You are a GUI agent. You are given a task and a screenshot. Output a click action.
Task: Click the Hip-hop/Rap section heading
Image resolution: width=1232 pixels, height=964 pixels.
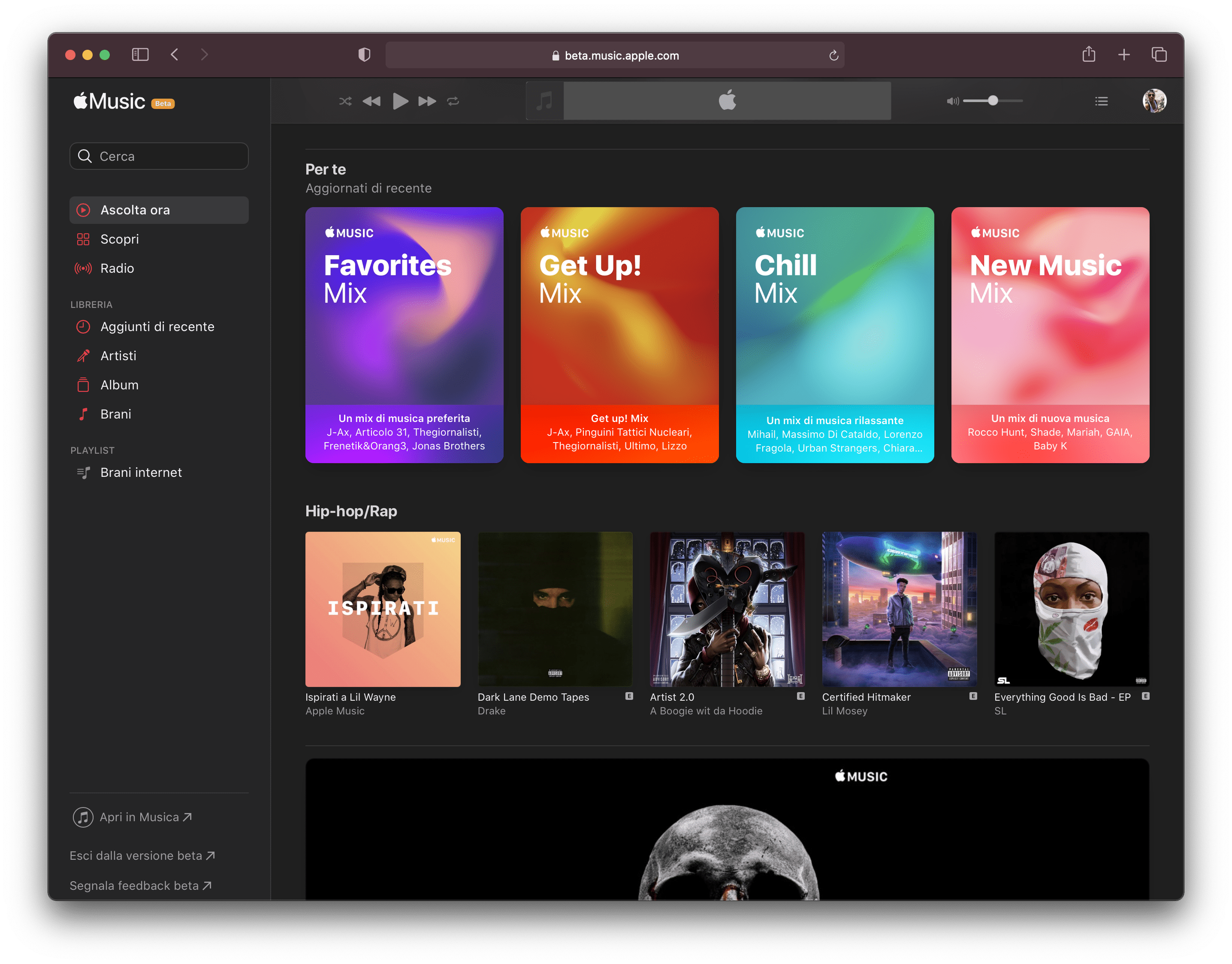[351, 511]
